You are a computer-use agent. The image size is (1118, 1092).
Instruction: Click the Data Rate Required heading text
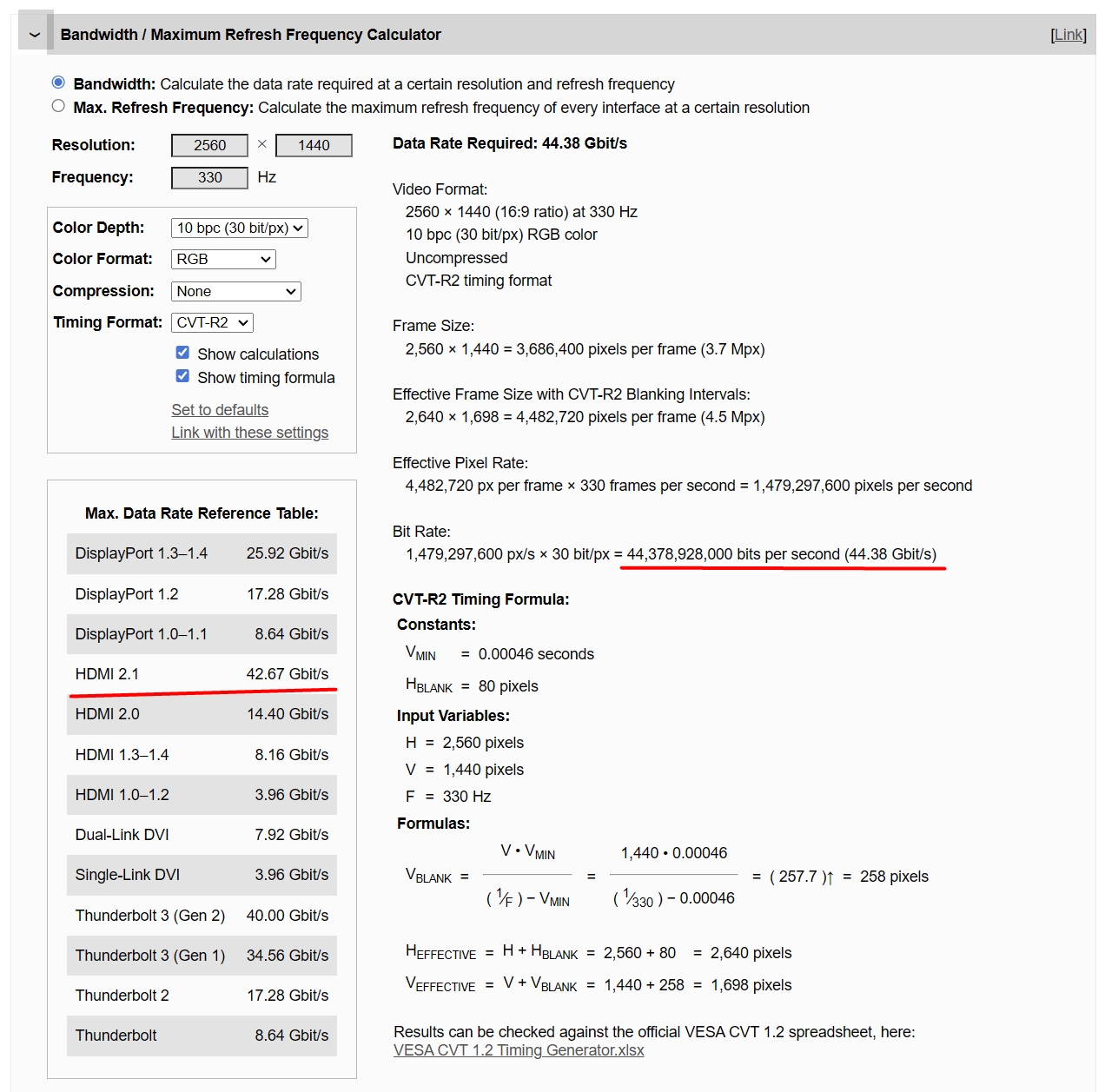509,143
